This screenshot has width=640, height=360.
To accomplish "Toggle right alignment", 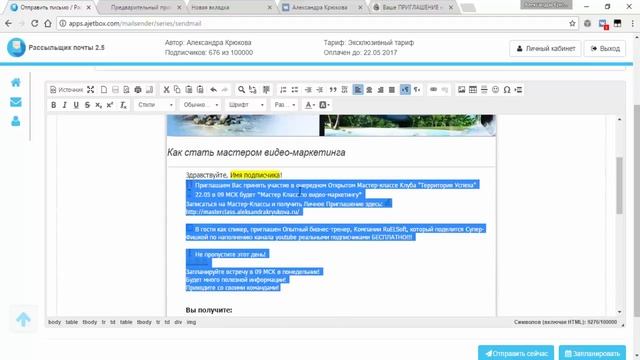I will [380, 90].
